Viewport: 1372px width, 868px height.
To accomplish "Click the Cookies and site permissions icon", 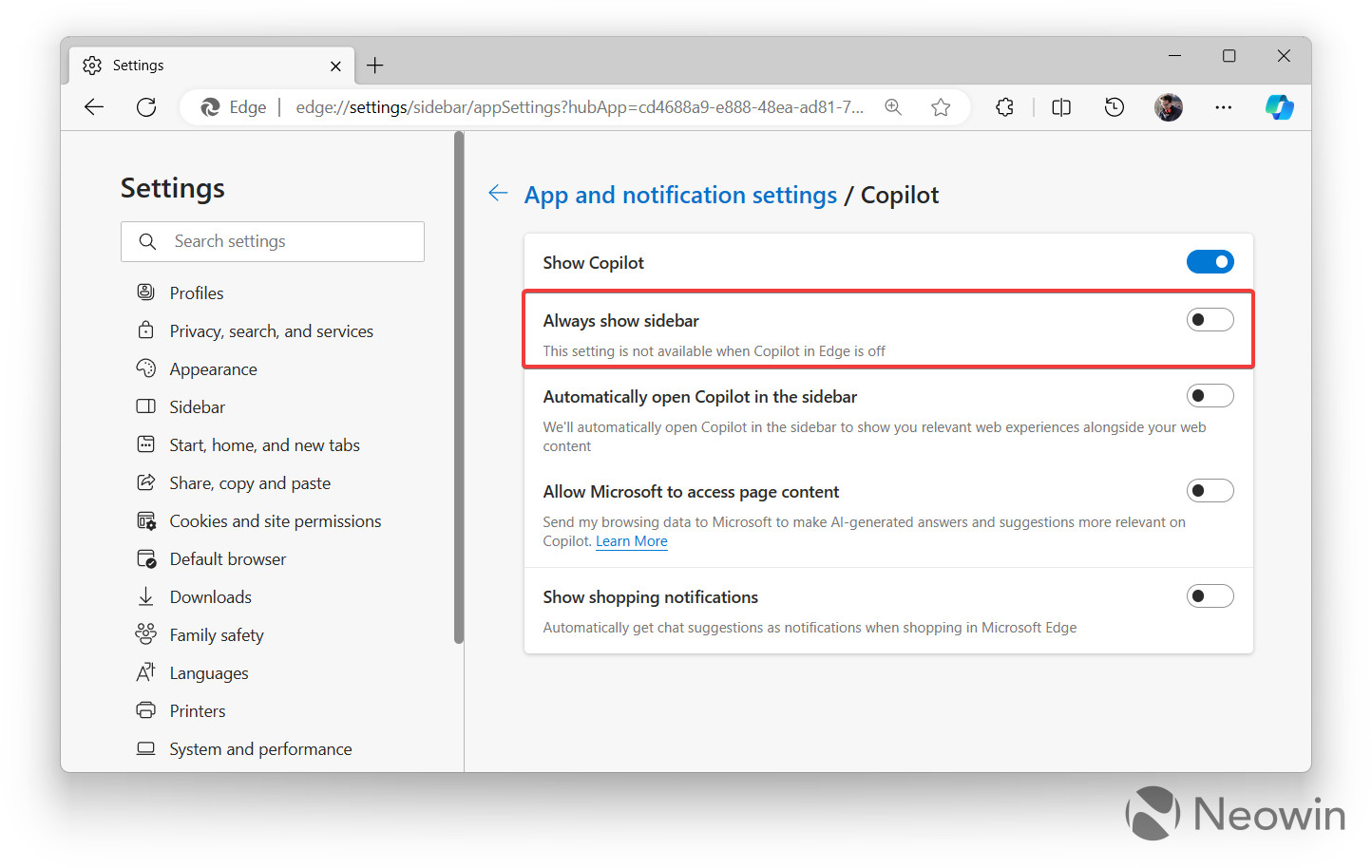I will point(145,520).
